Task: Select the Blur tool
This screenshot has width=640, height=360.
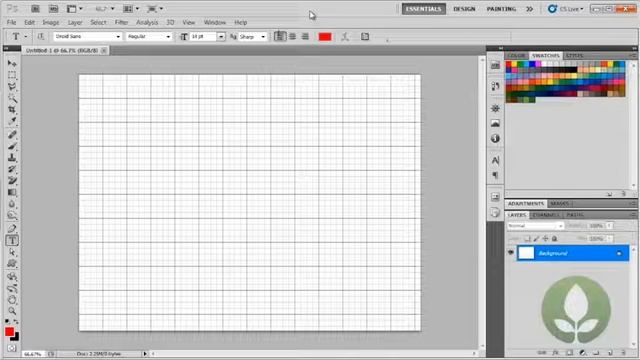Action: point(12,204)
